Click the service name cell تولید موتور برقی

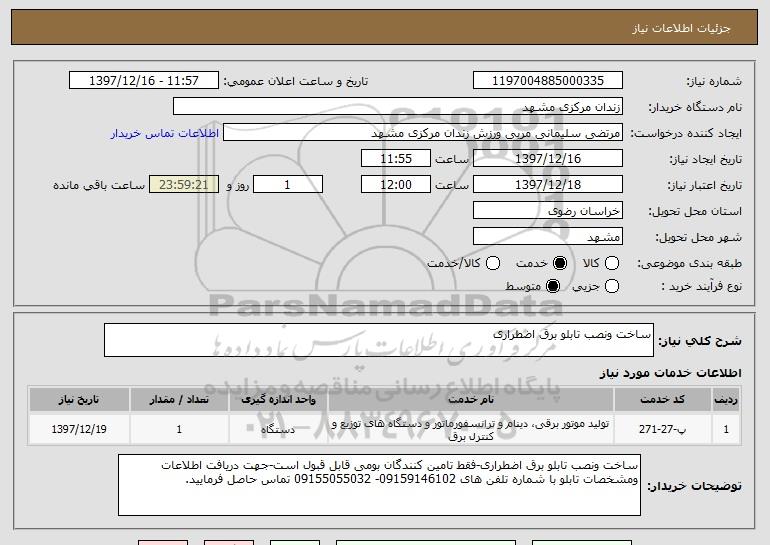pyautogui.click(x=471, y=430)
